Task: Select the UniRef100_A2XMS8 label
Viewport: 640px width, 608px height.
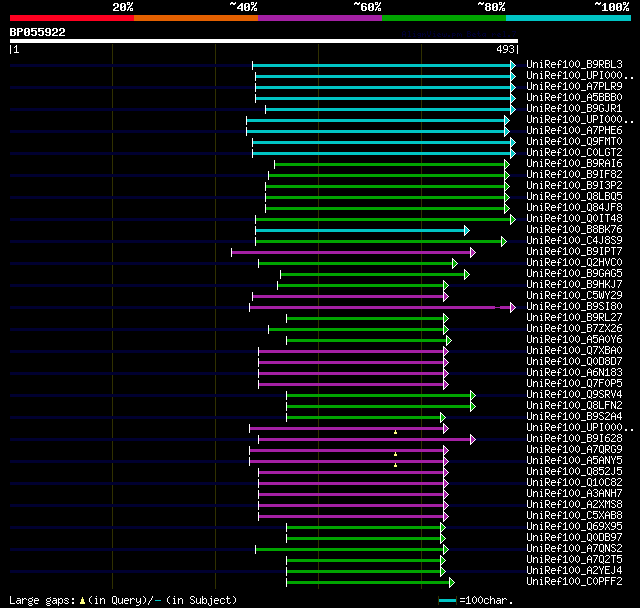Action: (574, 505)
